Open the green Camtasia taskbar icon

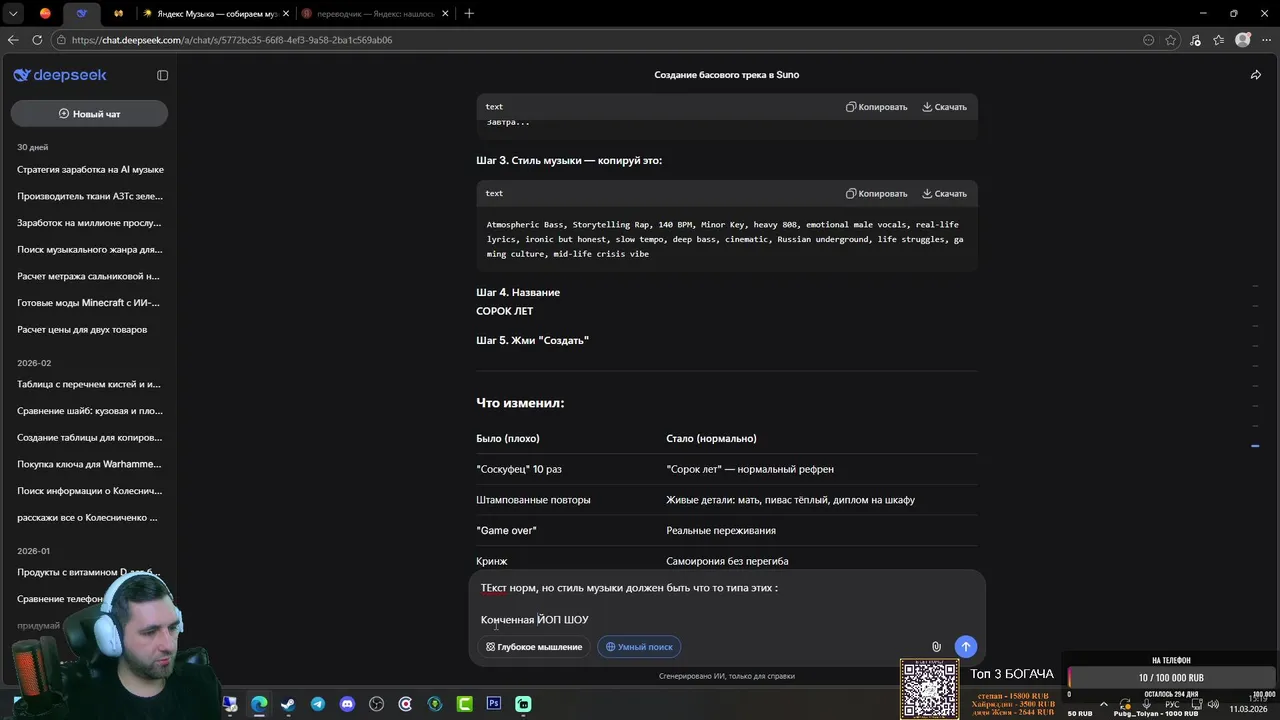[464, 704]
